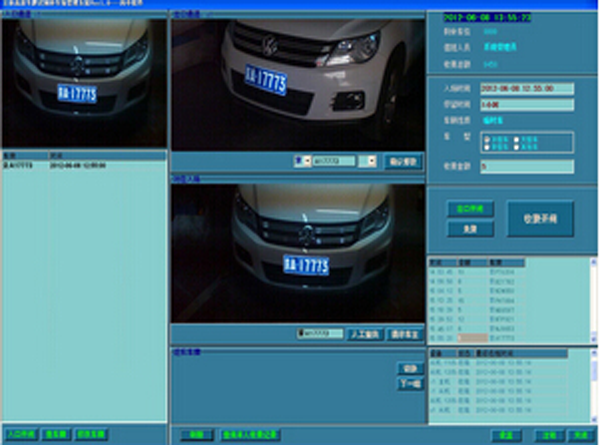Viewport: 600px width, 445px height.
Task: Click the upper button in the vehicle queue panel
Action: [x=410, y=368]
